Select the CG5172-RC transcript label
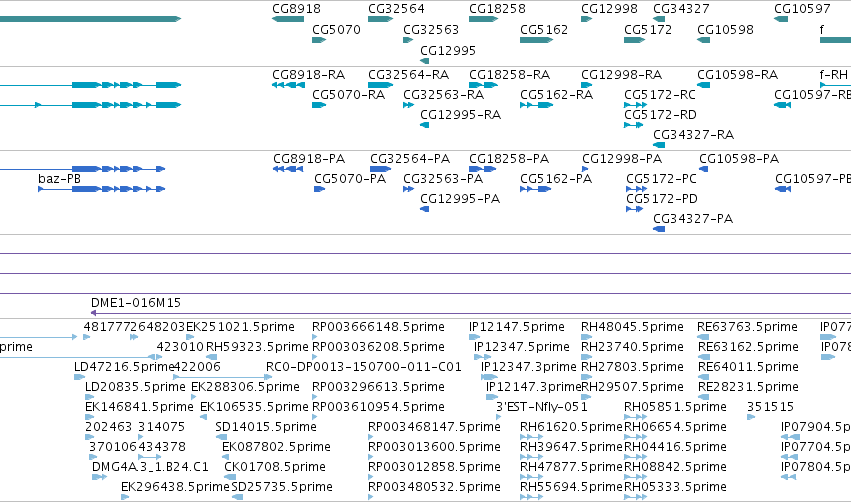The width and height of the screenshot is (851, 502). [x=660, y=94]
